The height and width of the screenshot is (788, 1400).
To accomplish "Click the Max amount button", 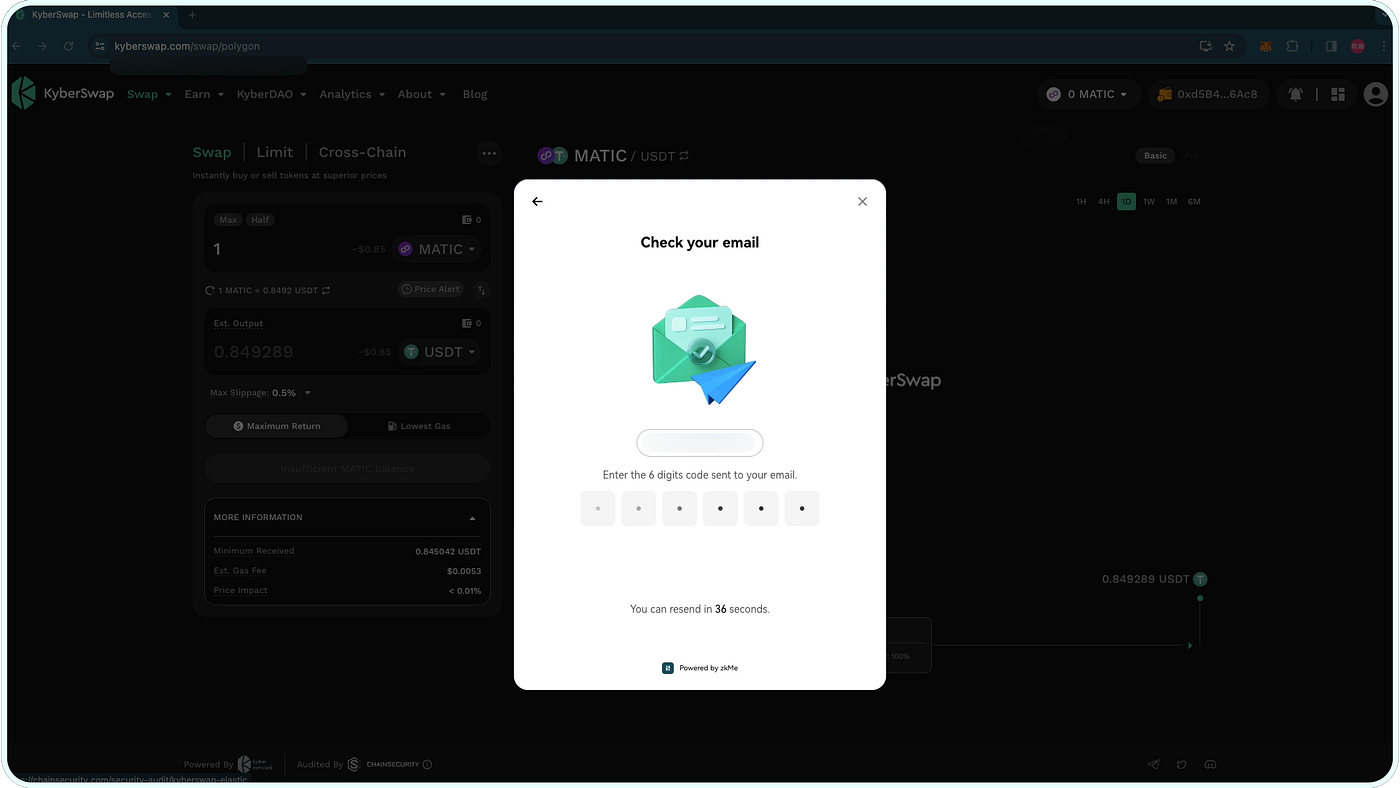I will [227, 219].
